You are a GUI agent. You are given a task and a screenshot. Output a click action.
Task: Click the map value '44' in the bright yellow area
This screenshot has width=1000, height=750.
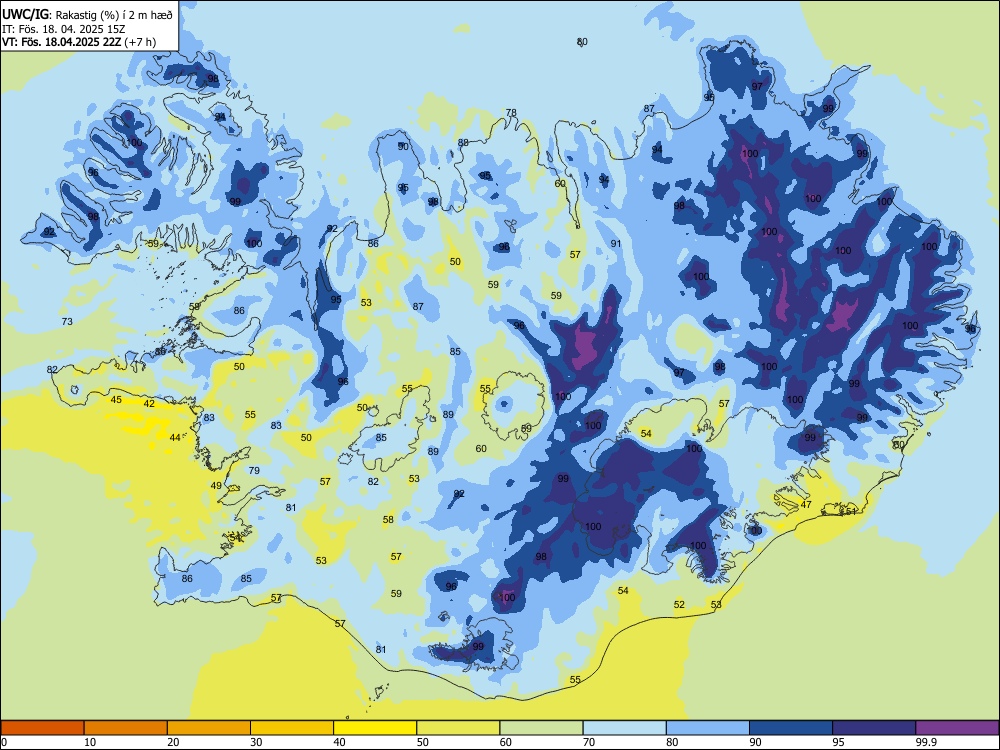pos(175,438)
